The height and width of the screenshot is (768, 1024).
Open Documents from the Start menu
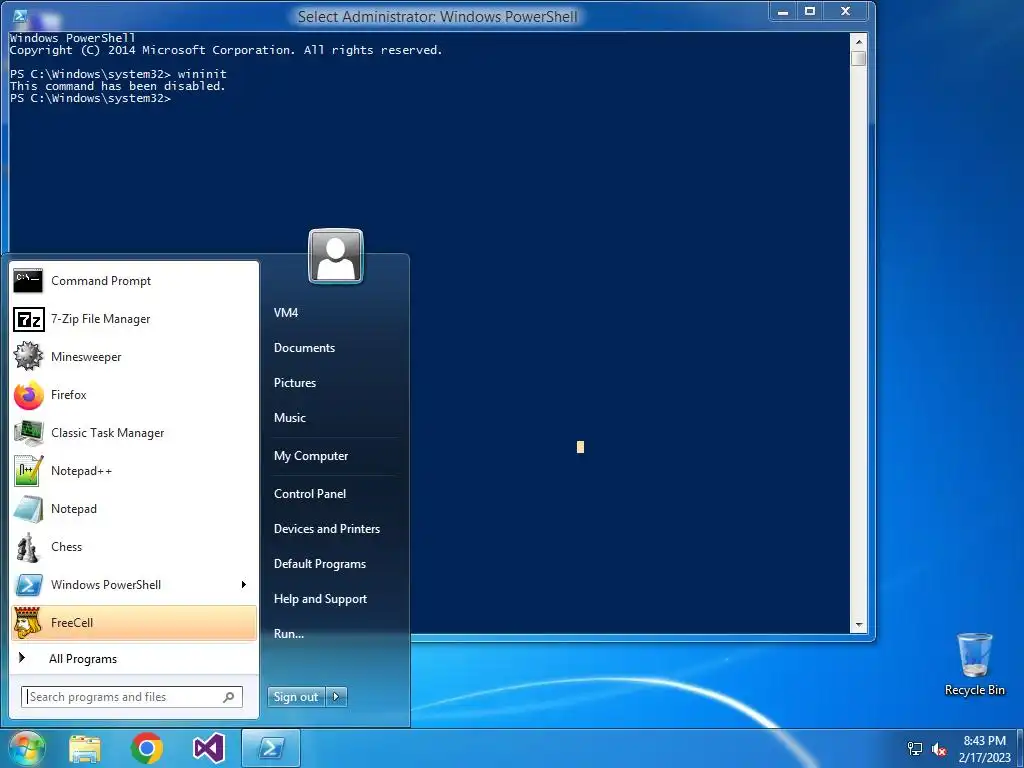[304, 348]
